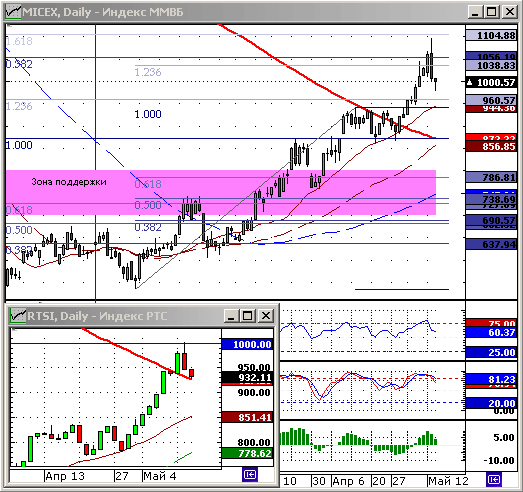This screenshot has width=523, height=492.
Task: Minimize the RTSI chart window
Action: 231,316
